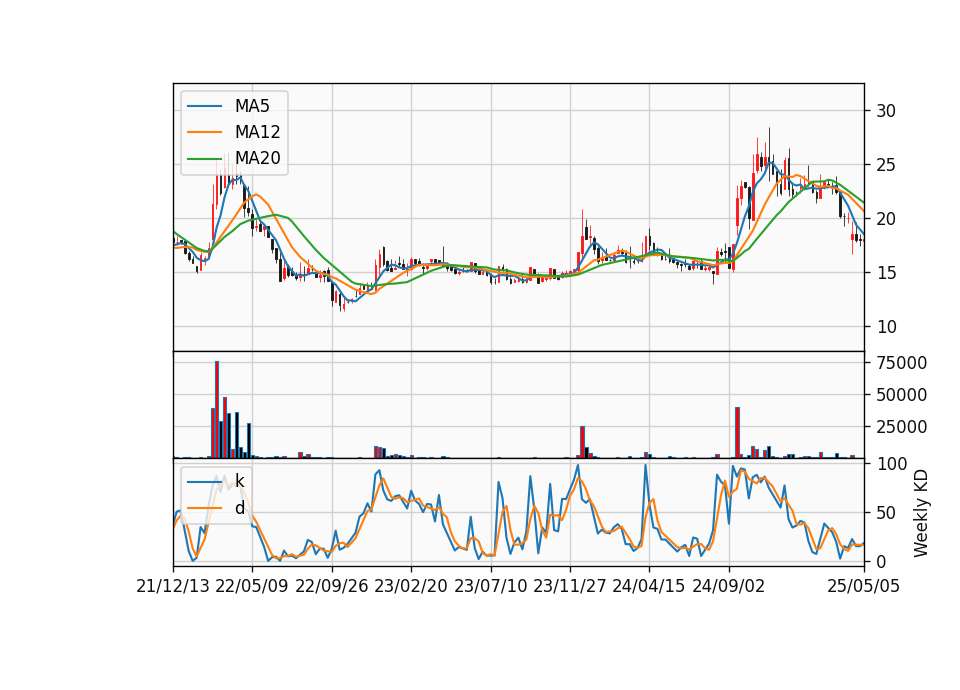Click the Weekly KD axis title
The width and height of the screenshot is (960, 690).
pyautogui.click(x=920, y=513)
